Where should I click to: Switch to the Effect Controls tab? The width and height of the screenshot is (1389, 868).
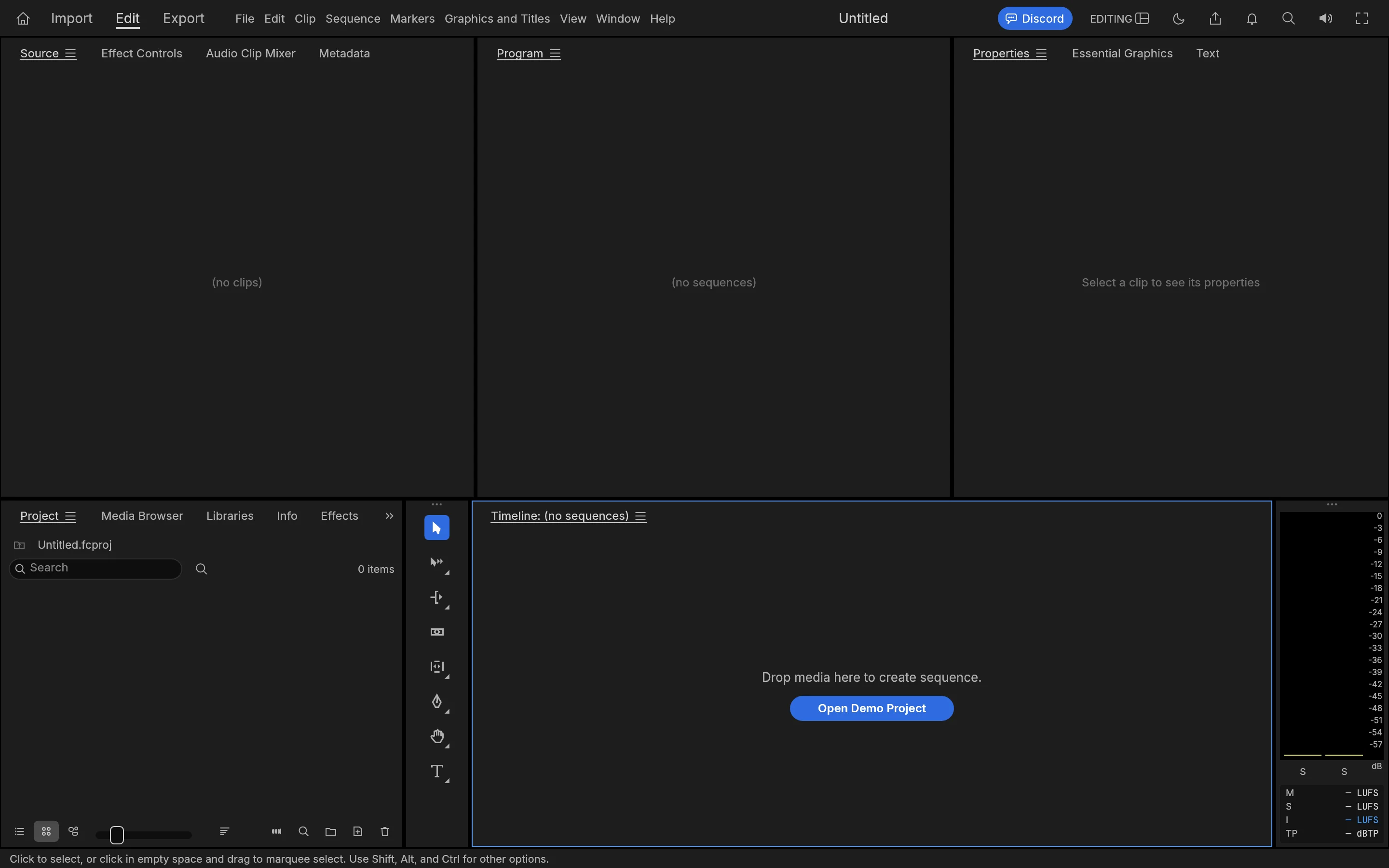[142, 54]
